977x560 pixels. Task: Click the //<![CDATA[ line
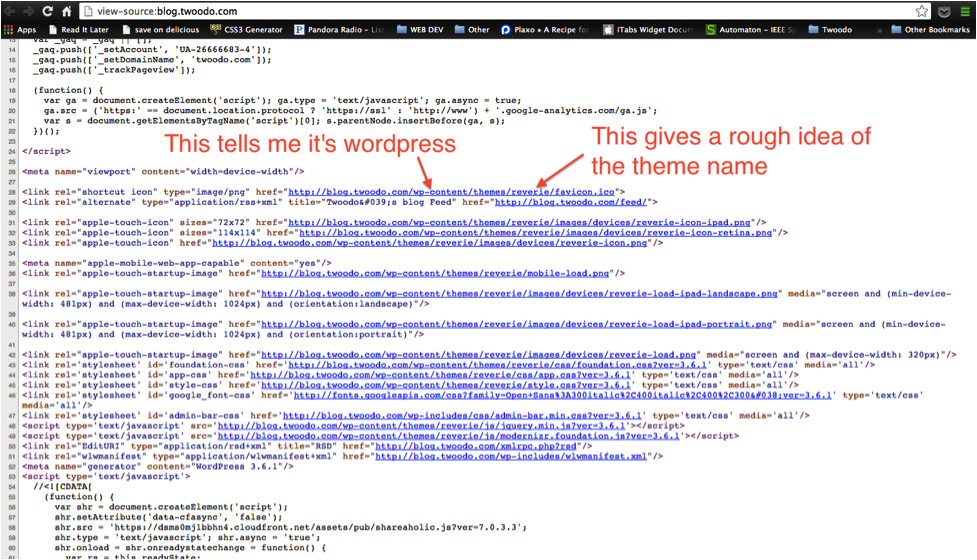pyautogui.click(x=62, y=486)
